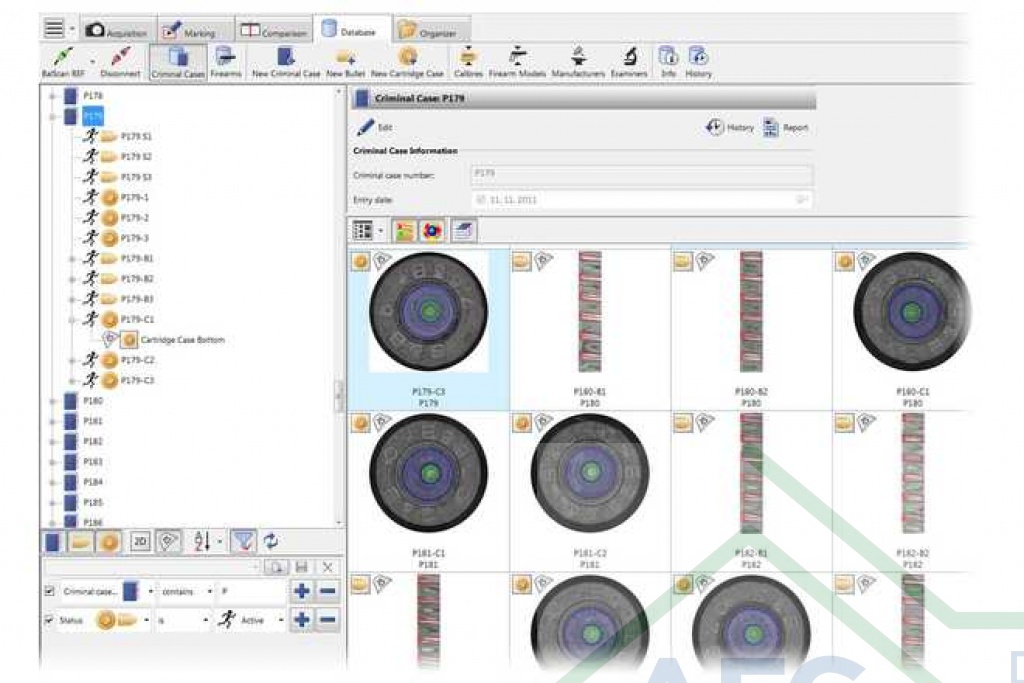The width and height of the screenshot is (1024, 683).
Task: Open the Active status value dropdown
Action: tap(278, 620)
